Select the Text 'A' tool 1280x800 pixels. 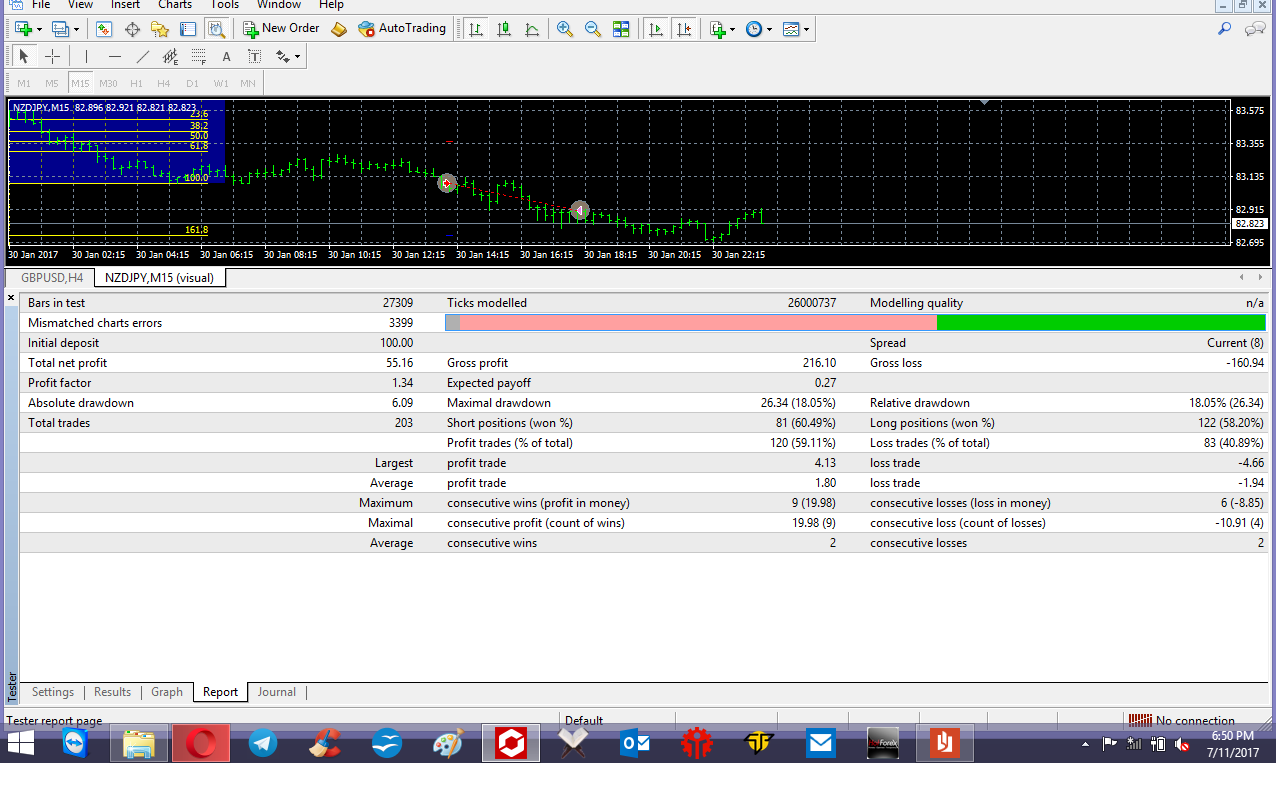(x=226, y=57)
